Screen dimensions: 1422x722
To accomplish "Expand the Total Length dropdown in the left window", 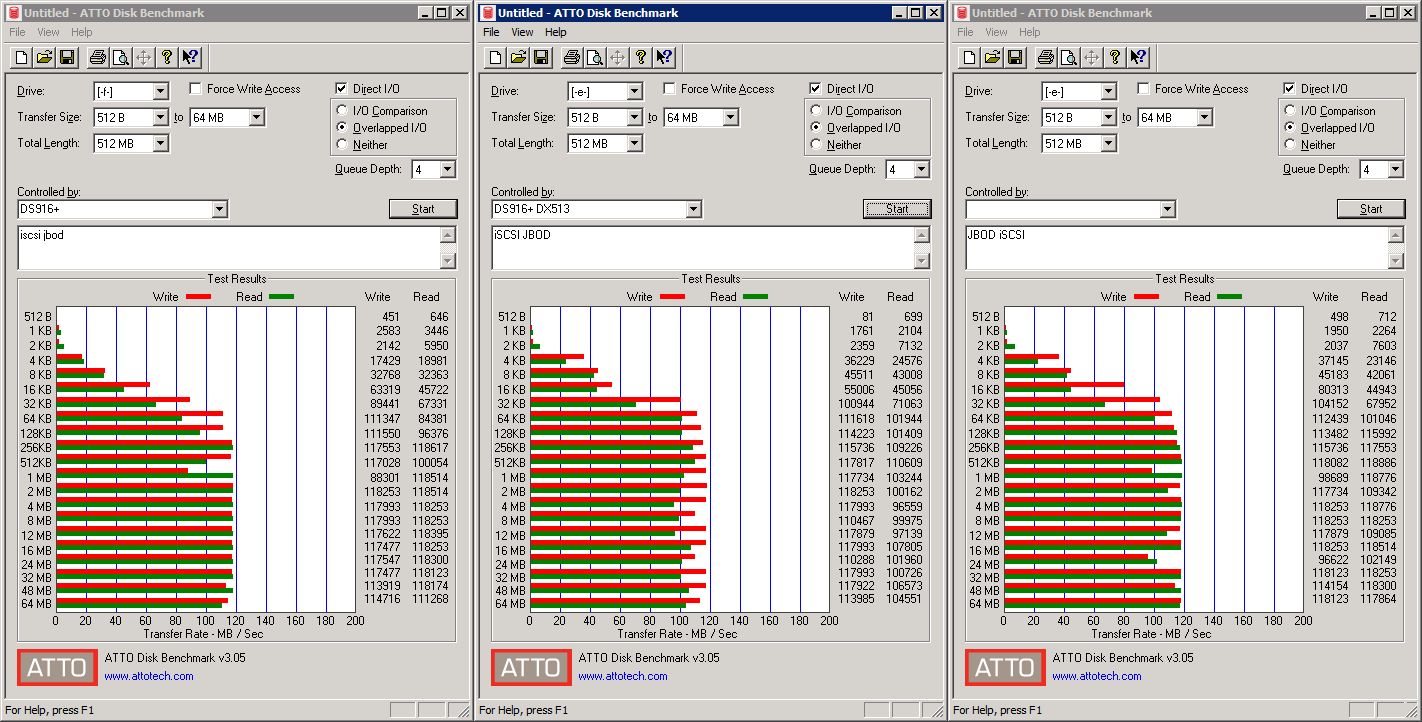I will (x=160, y=144).
